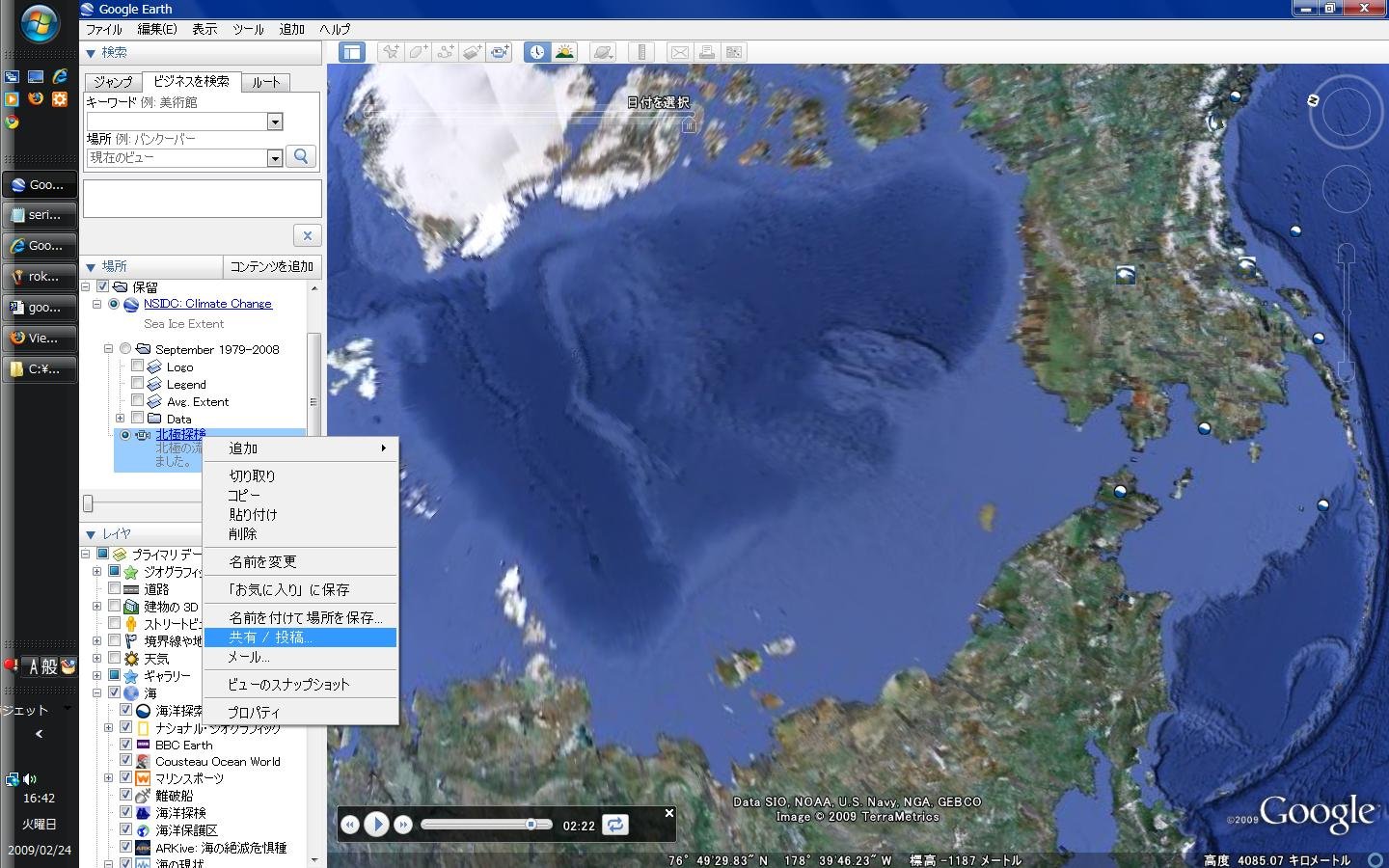Viewport: 1389px width, 868px height.
Task: Toggle the tour loop repeat icon
Action: [x=615, y=825]
